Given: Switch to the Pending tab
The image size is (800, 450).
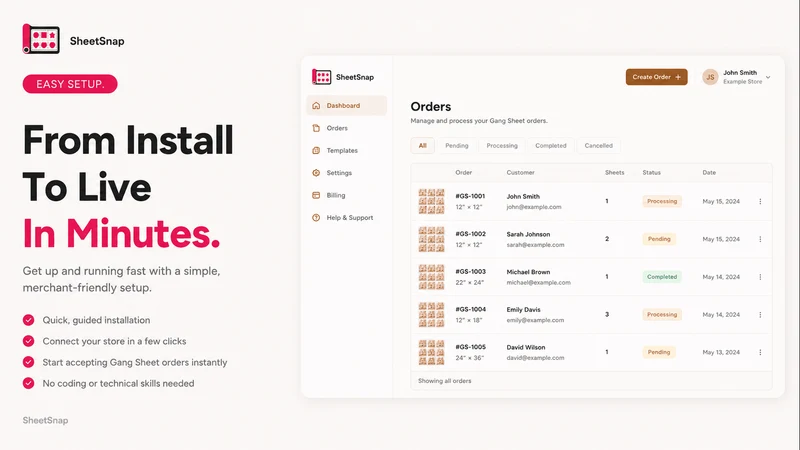Looking at the screenshot, I should (x=457, y=145).
